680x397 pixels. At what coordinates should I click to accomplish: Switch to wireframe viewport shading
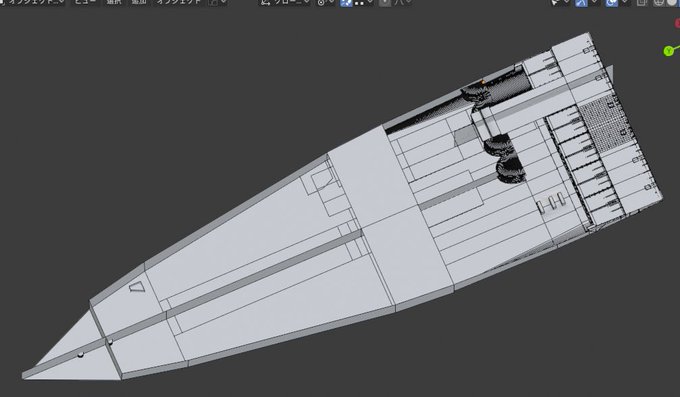point(659,2)
